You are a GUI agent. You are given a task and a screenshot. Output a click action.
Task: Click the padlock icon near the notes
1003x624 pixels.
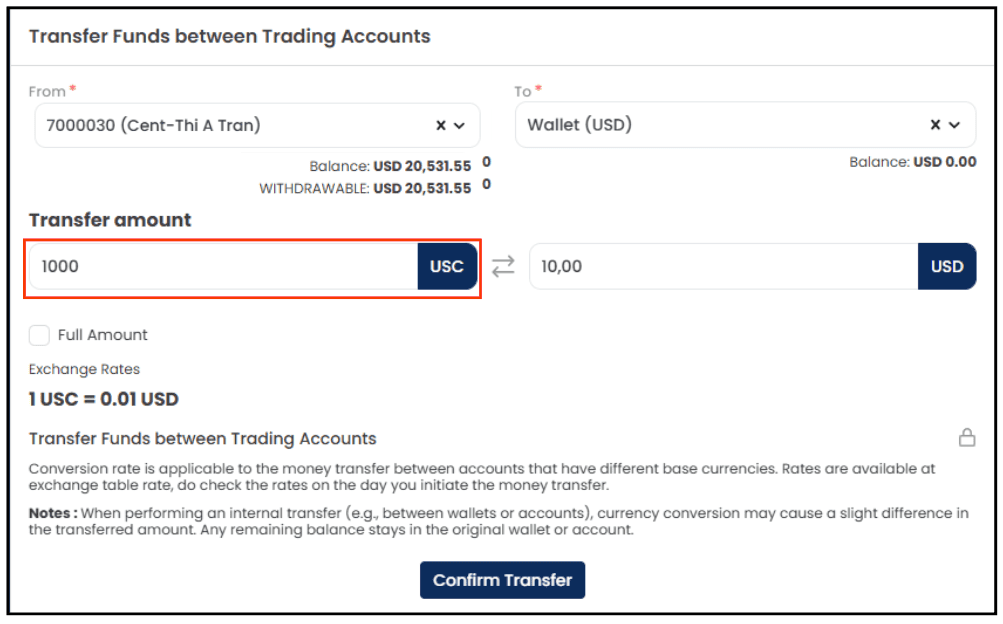(967, 437)
